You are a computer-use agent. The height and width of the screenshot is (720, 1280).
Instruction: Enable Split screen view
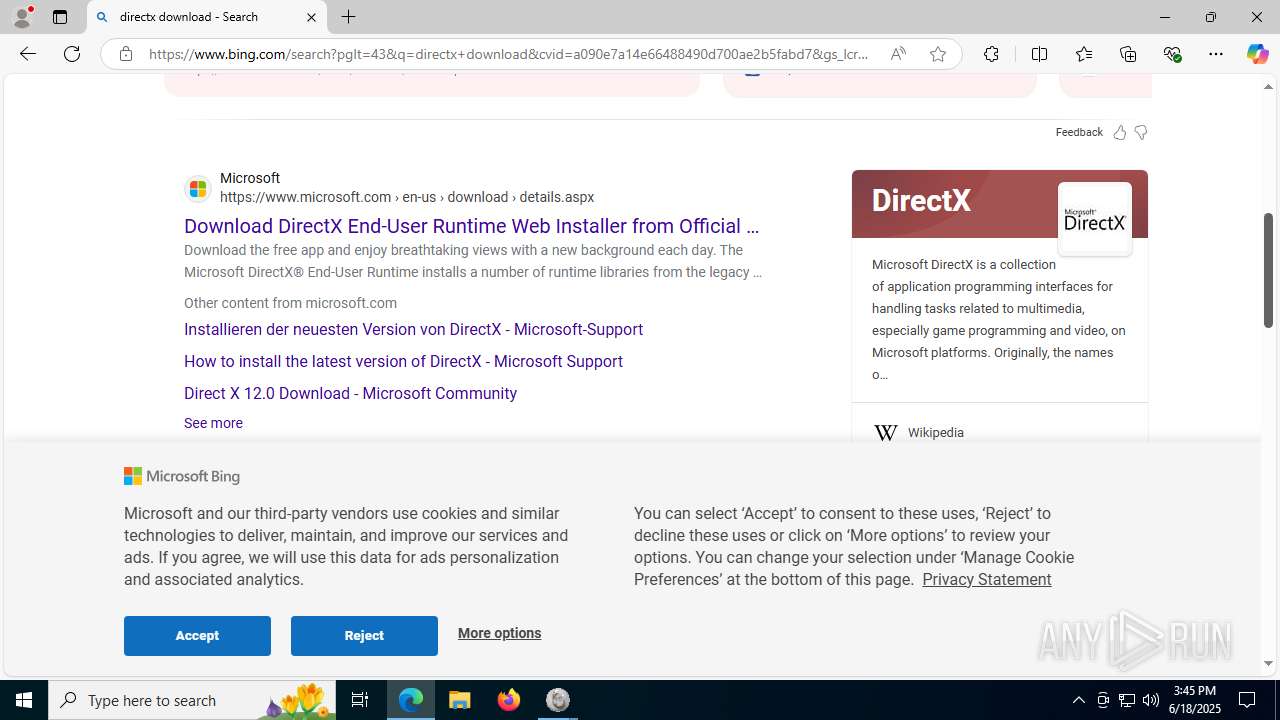(1039, 54)
